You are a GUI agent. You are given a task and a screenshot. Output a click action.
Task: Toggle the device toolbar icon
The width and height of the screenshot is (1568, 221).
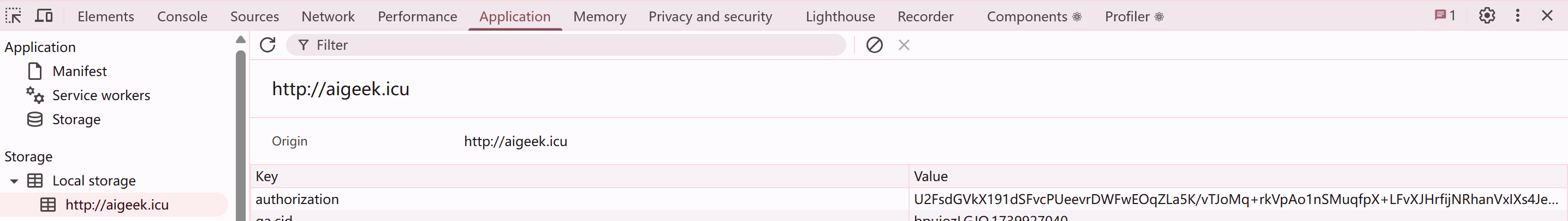43,16
